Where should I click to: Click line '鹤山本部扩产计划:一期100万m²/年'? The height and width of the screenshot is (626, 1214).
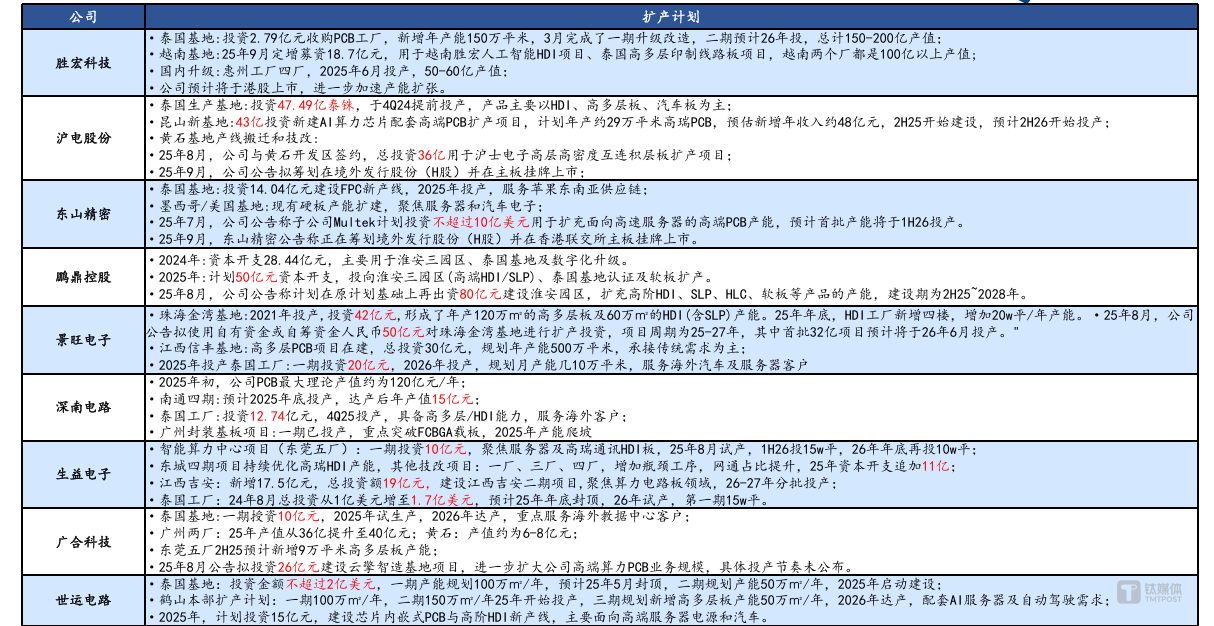[628, 600]
